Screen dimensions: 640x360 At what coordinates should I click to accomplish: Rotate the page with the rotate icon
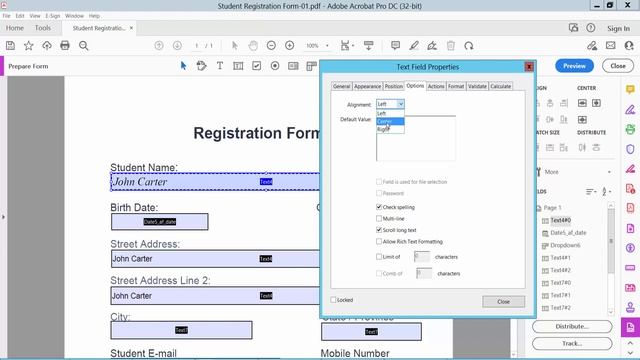tap(469, 46)
